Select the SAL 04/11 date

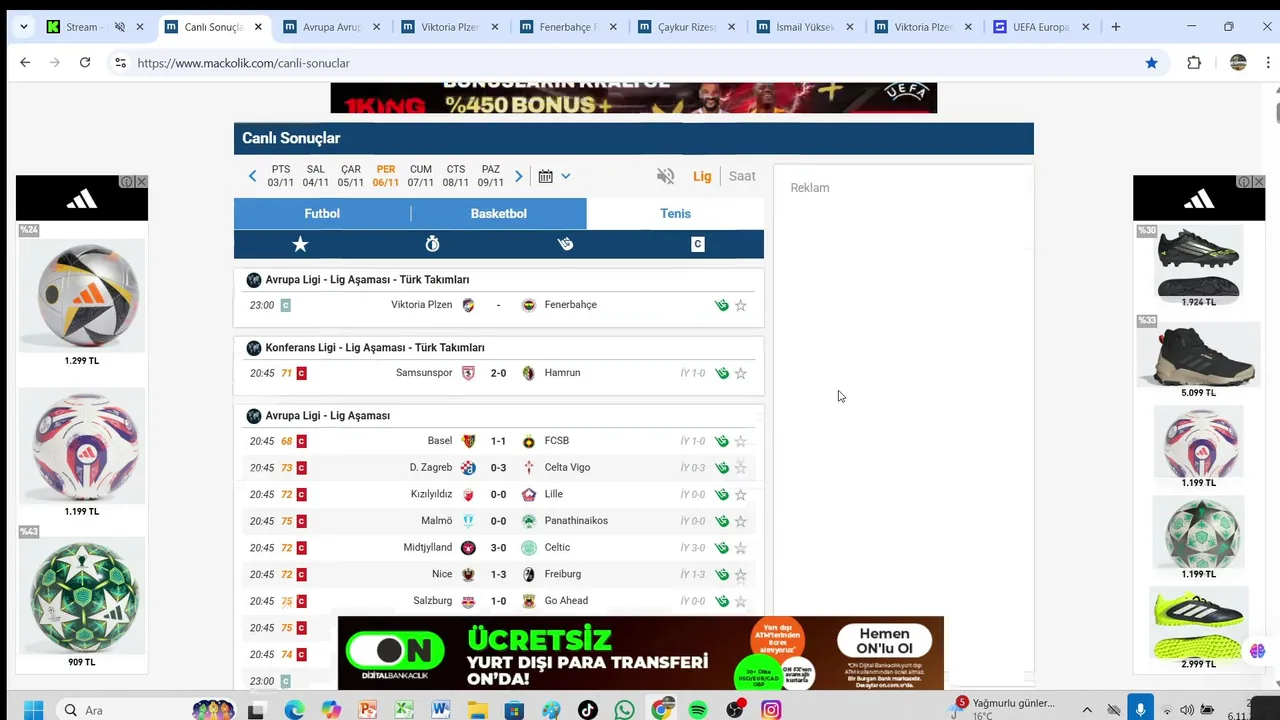coord(315,176)
